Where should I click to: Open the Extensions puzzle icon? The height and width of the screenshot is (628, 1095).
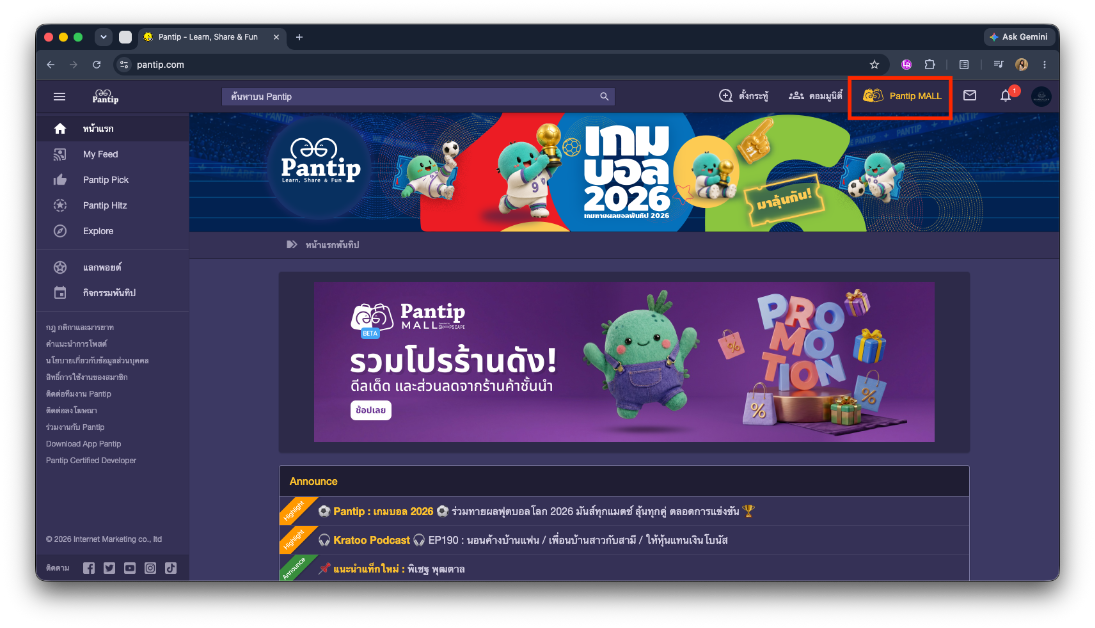click(x=929, y=64)
